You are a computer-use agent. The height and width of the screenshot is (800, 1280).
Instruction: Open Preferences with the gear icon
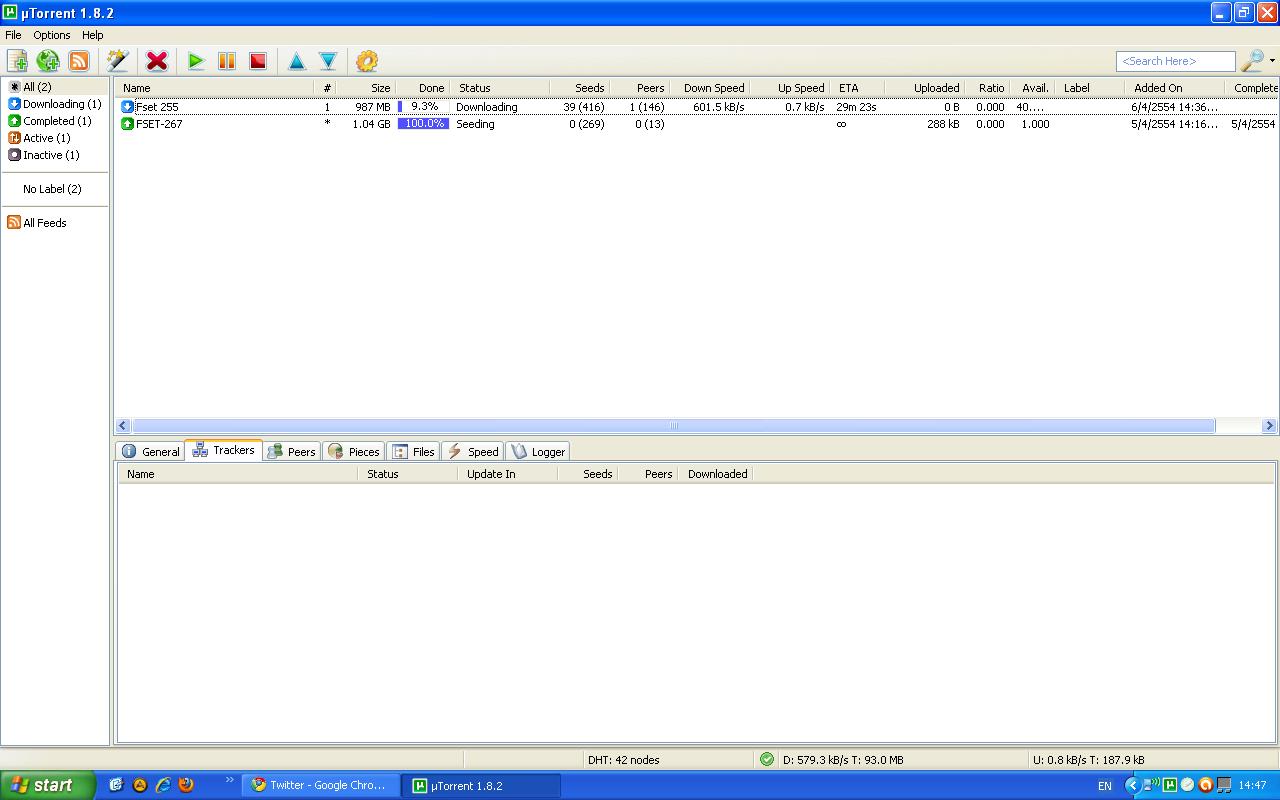pos(367,61)
